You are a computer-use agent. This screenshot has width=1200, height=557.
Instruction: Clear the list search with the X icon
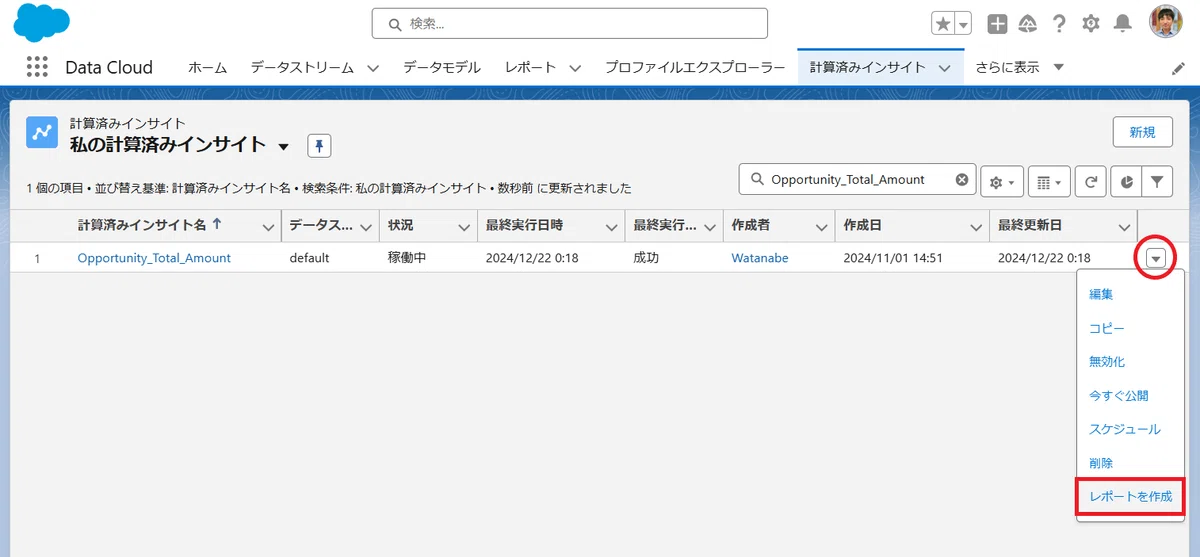click(x=962, y=180)
